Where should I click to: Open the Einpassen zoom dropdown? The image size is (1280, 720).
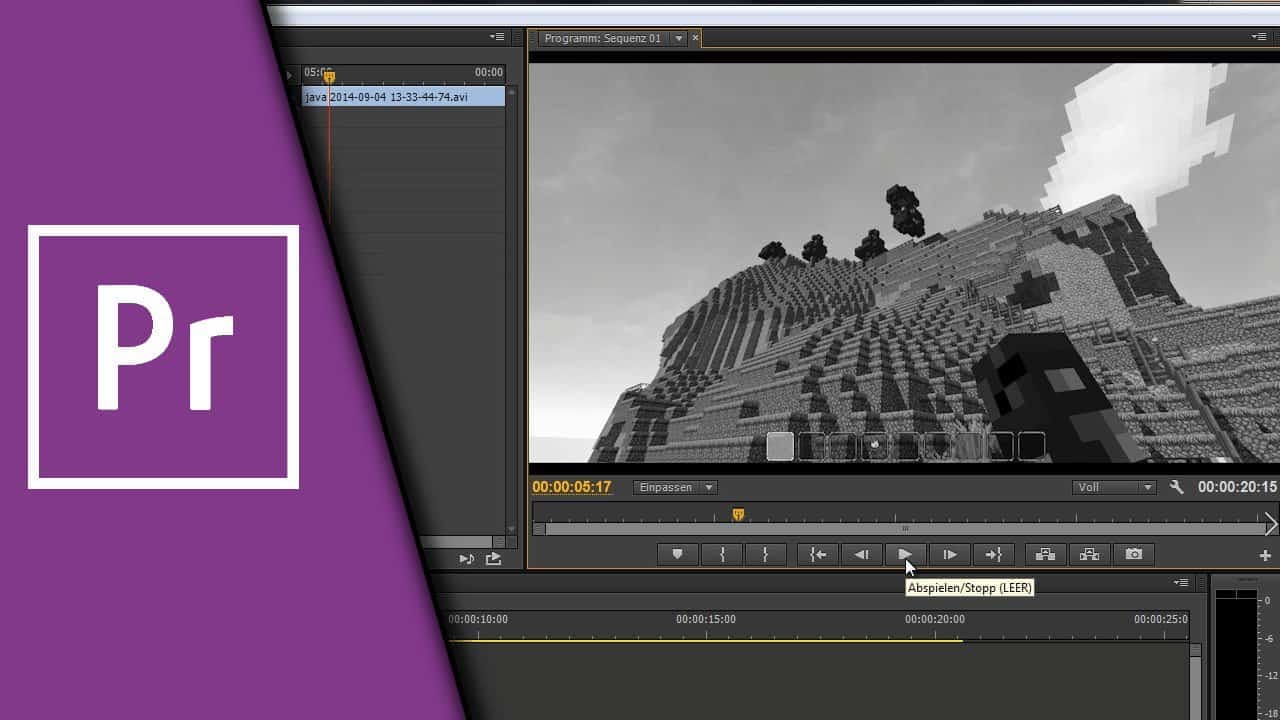[675, 487]
